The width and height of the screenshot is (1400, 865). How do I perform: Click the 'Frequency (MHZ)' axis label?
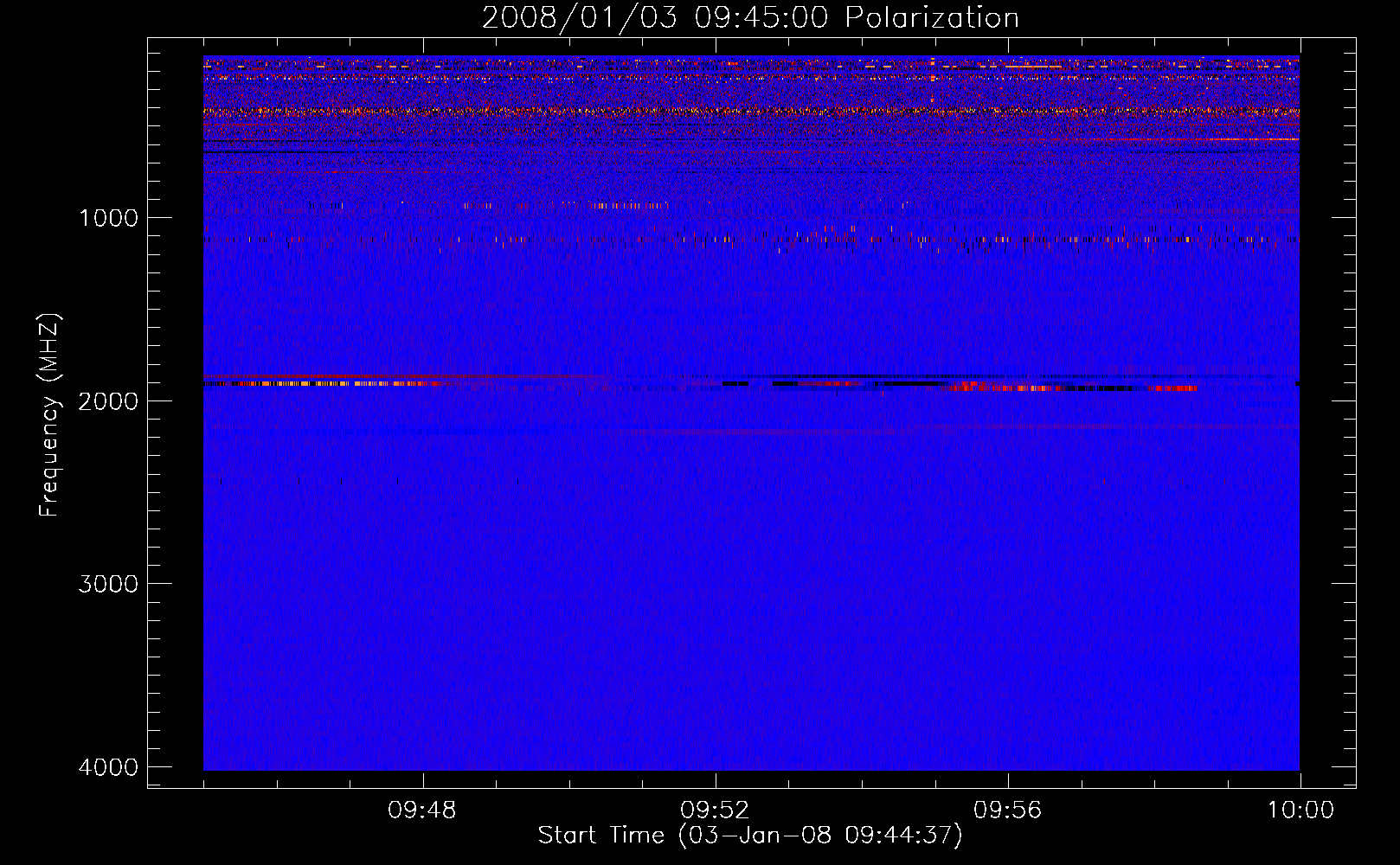(x=49, y=415)
